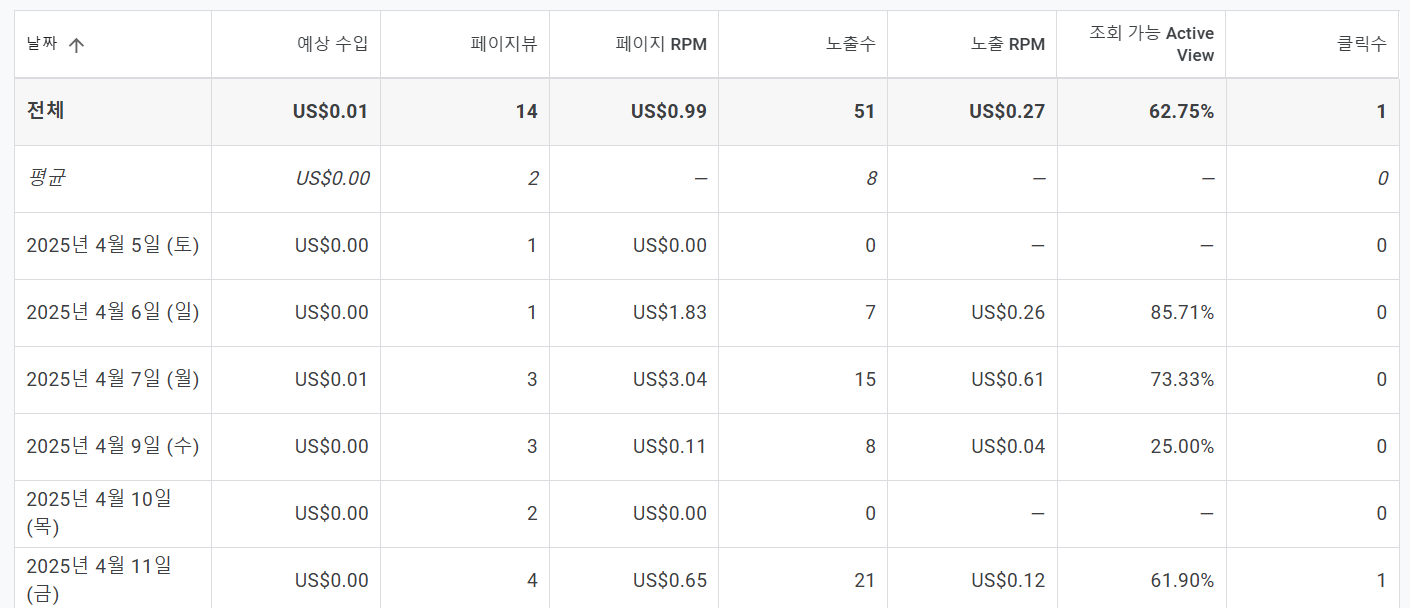1410x608 pixels.
Task: Click the 평균 average row label
Action: [x=46, y=178]
